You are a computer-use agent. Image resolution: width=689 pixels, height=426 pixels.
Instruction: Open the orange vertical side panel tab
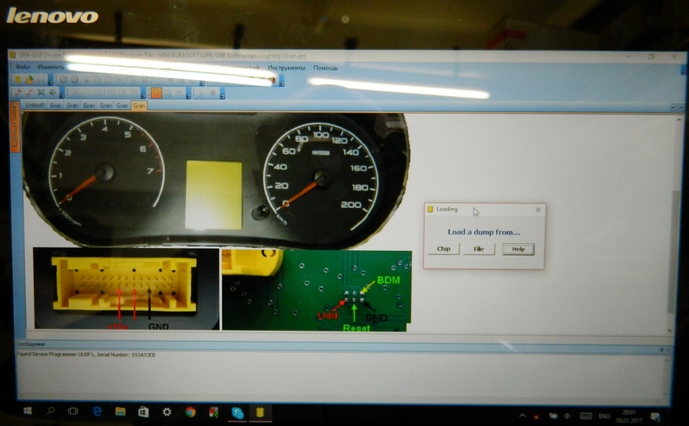coord(15,127)
